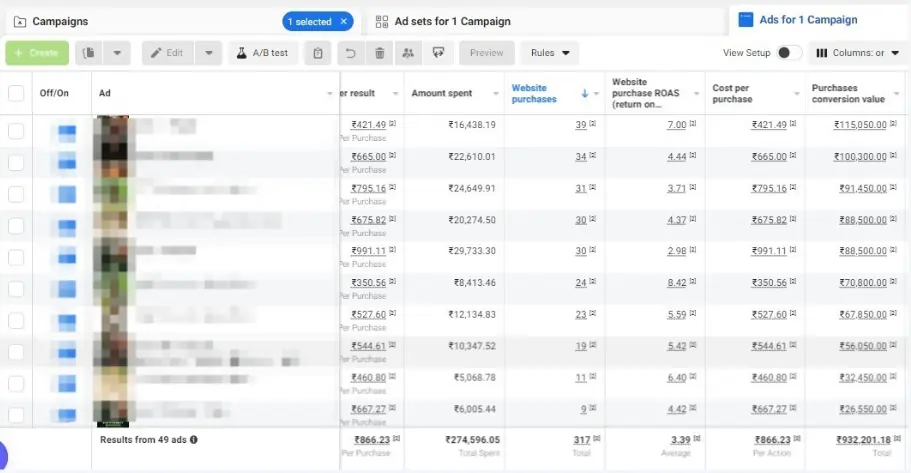Toggle the first ad's Off/On switch

66,131
